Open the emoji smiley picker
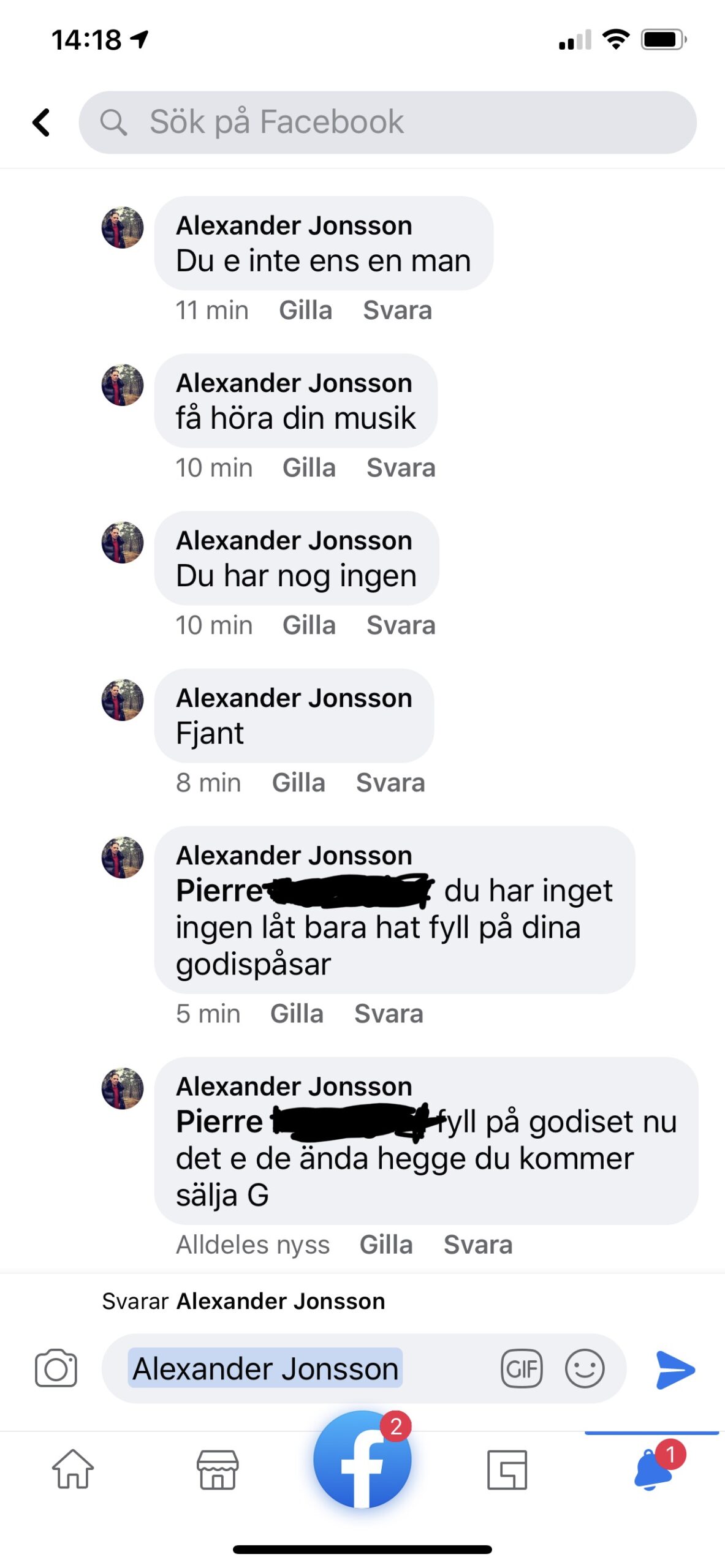Viewport: 725px width, 1568px height. [x=584, y=1368]
